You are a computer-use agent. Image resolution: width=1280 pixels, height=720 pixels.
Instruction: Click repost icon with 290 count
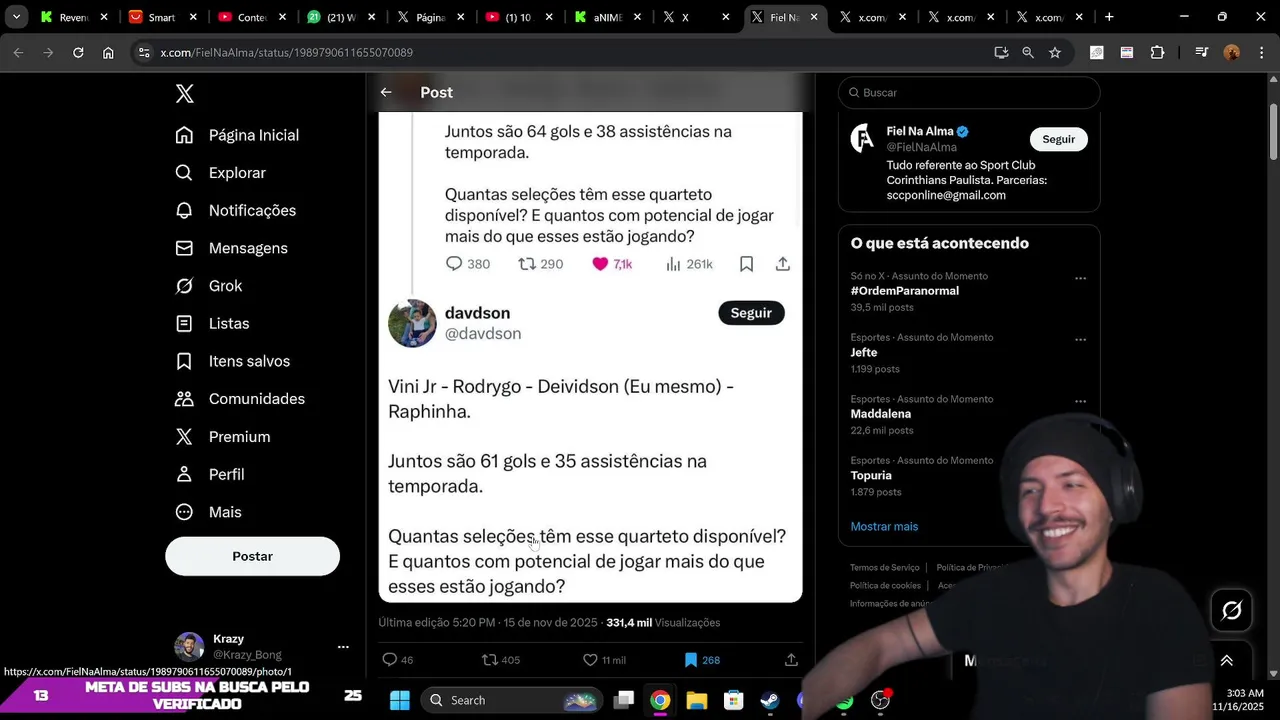click(526, 264)
